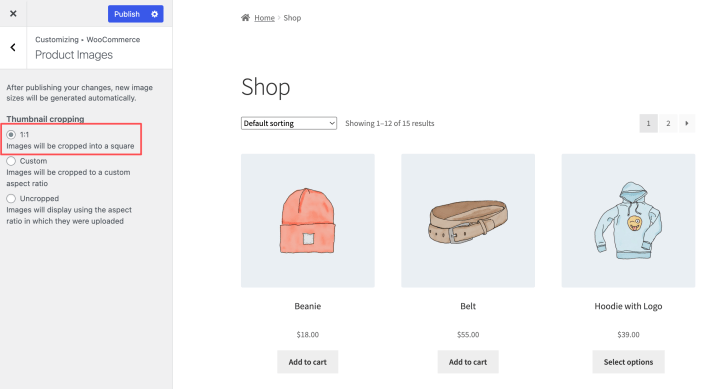Open publish settings gear icon

pyautogui.click(x=154, y=14)
